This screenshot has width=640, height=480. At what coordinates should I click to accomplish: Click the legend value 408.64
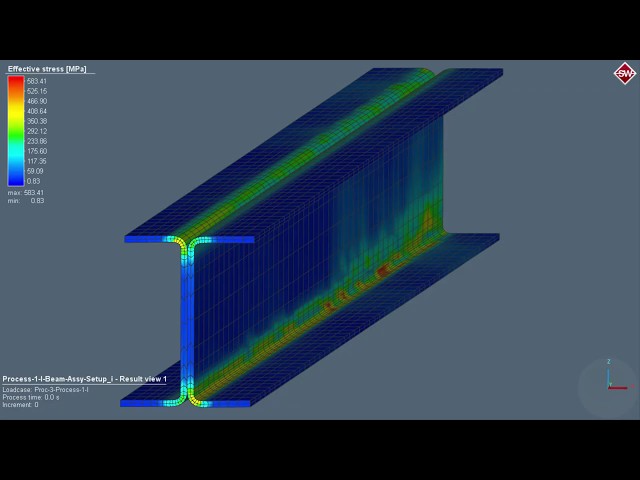pos(37,111)
